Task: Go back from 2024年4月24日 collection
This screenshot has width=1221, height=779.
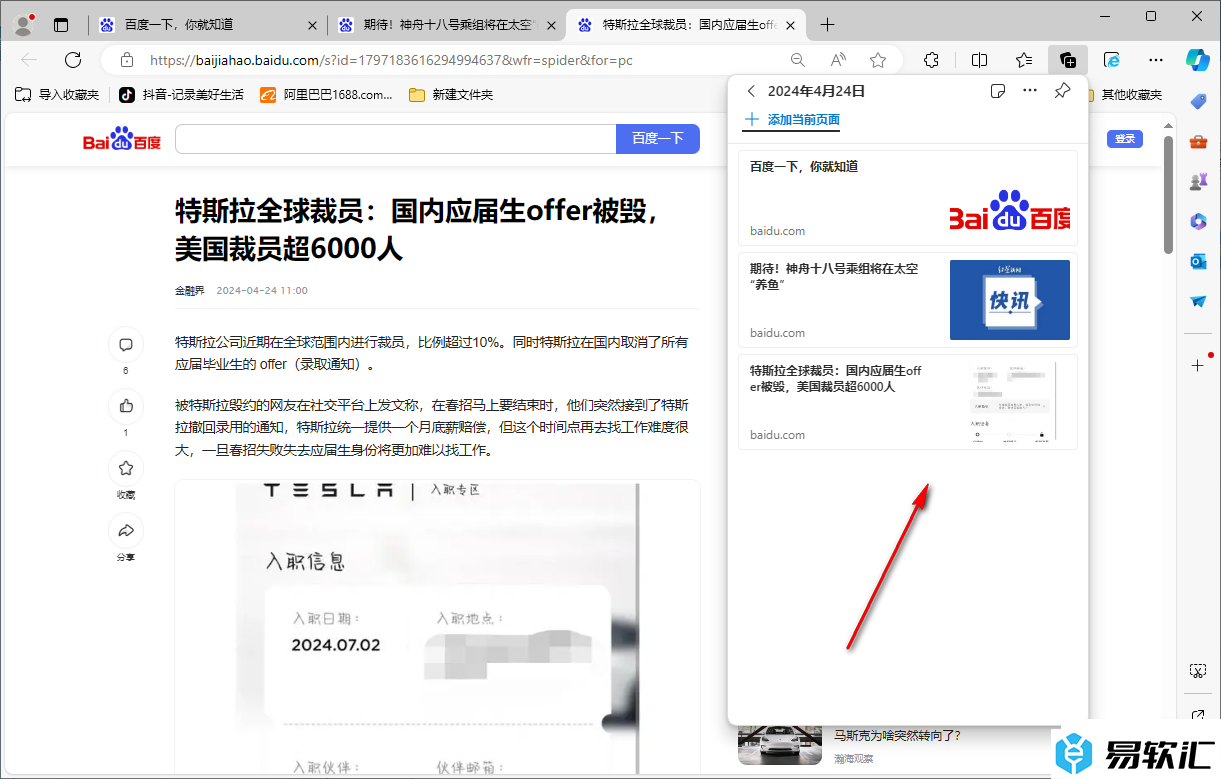Action: pos(752,91)
